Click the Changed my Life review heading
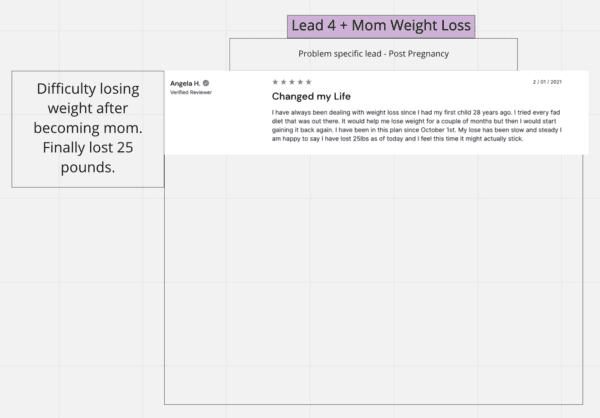Screen dimensions: 600x418 point(311,96)
